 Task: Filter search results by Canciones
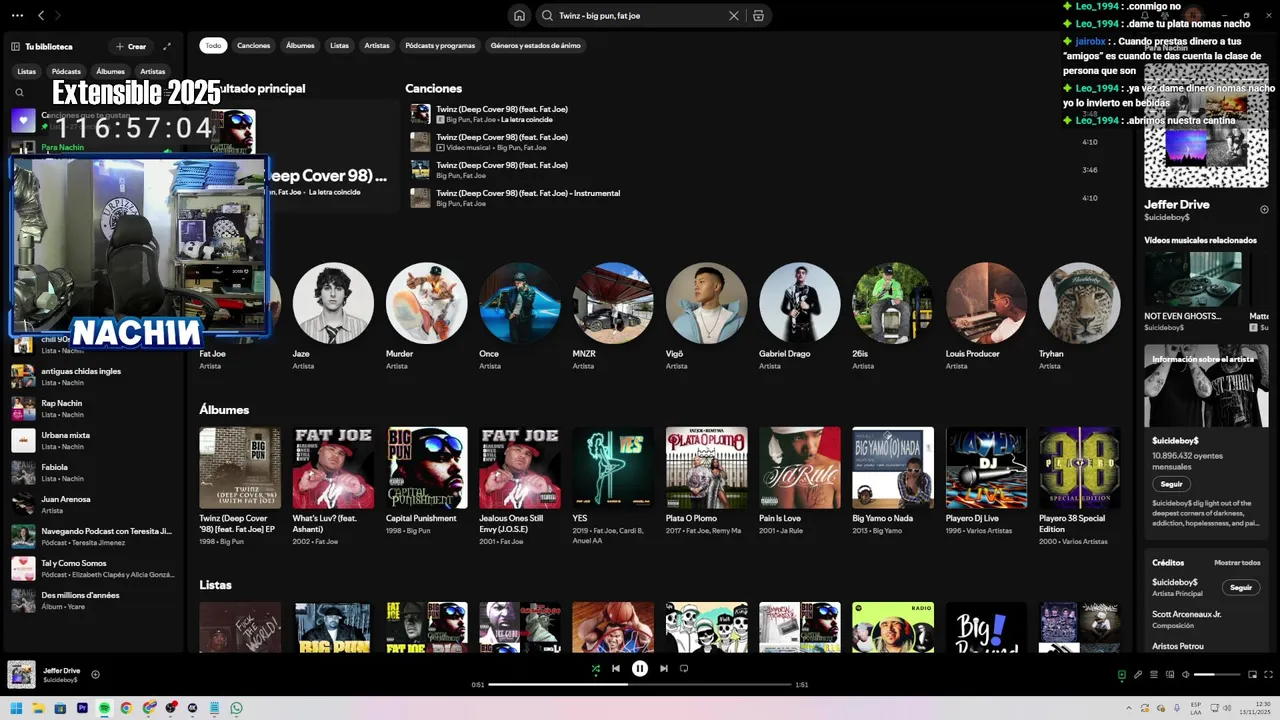point(254,45)
